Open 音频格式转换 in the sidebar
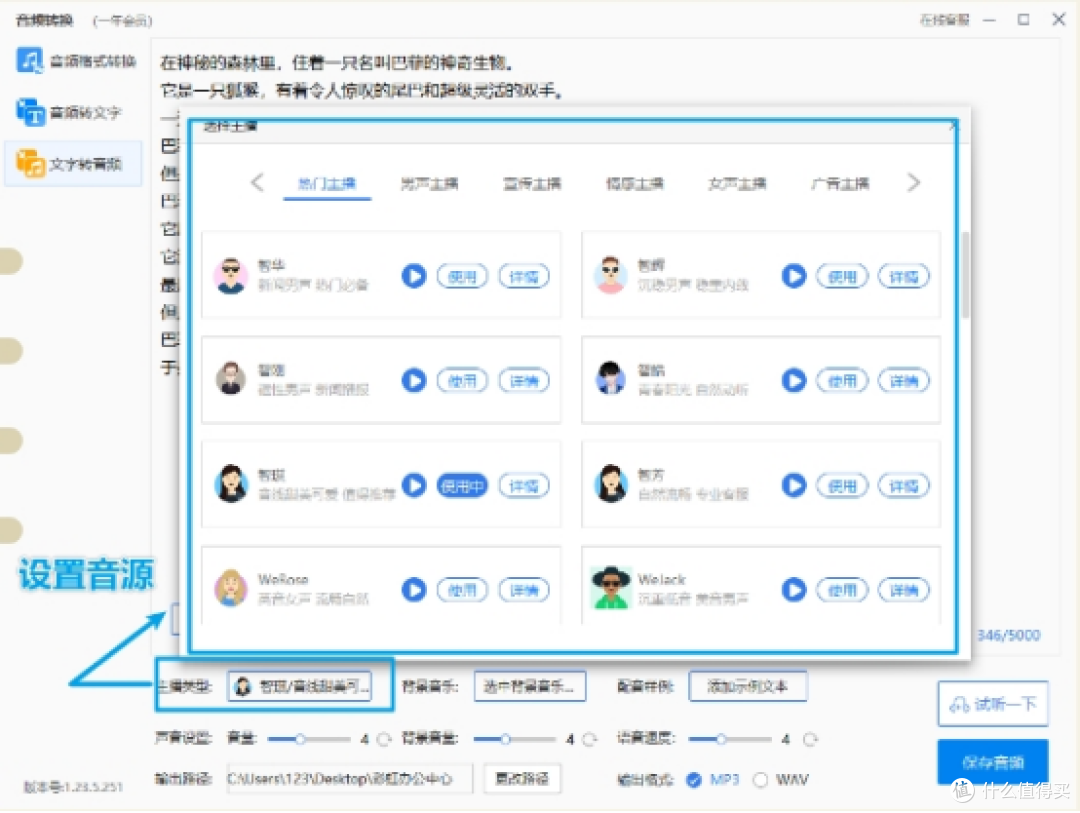The width and height of the screenshot is (1080, 813). (76, 61)
